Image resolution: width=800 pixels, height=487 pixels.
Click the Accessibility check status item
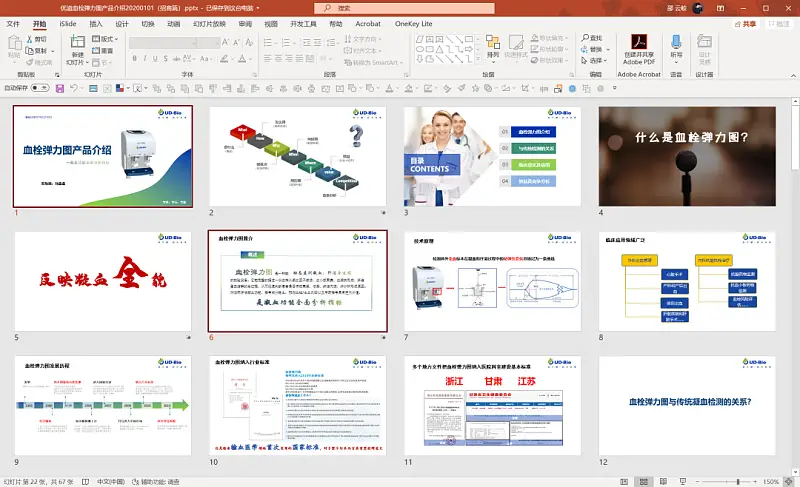[x=156, y=481]
